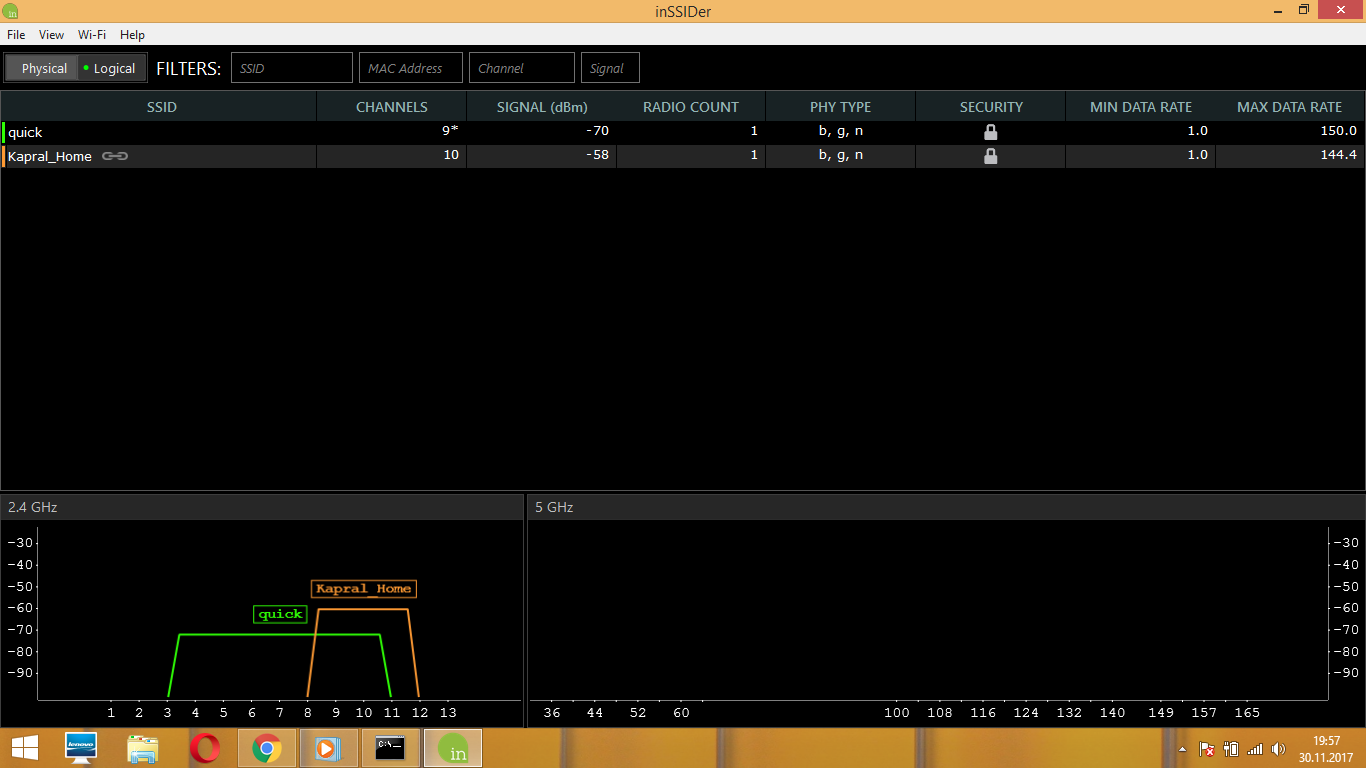Open the View menu

point(51,35)
